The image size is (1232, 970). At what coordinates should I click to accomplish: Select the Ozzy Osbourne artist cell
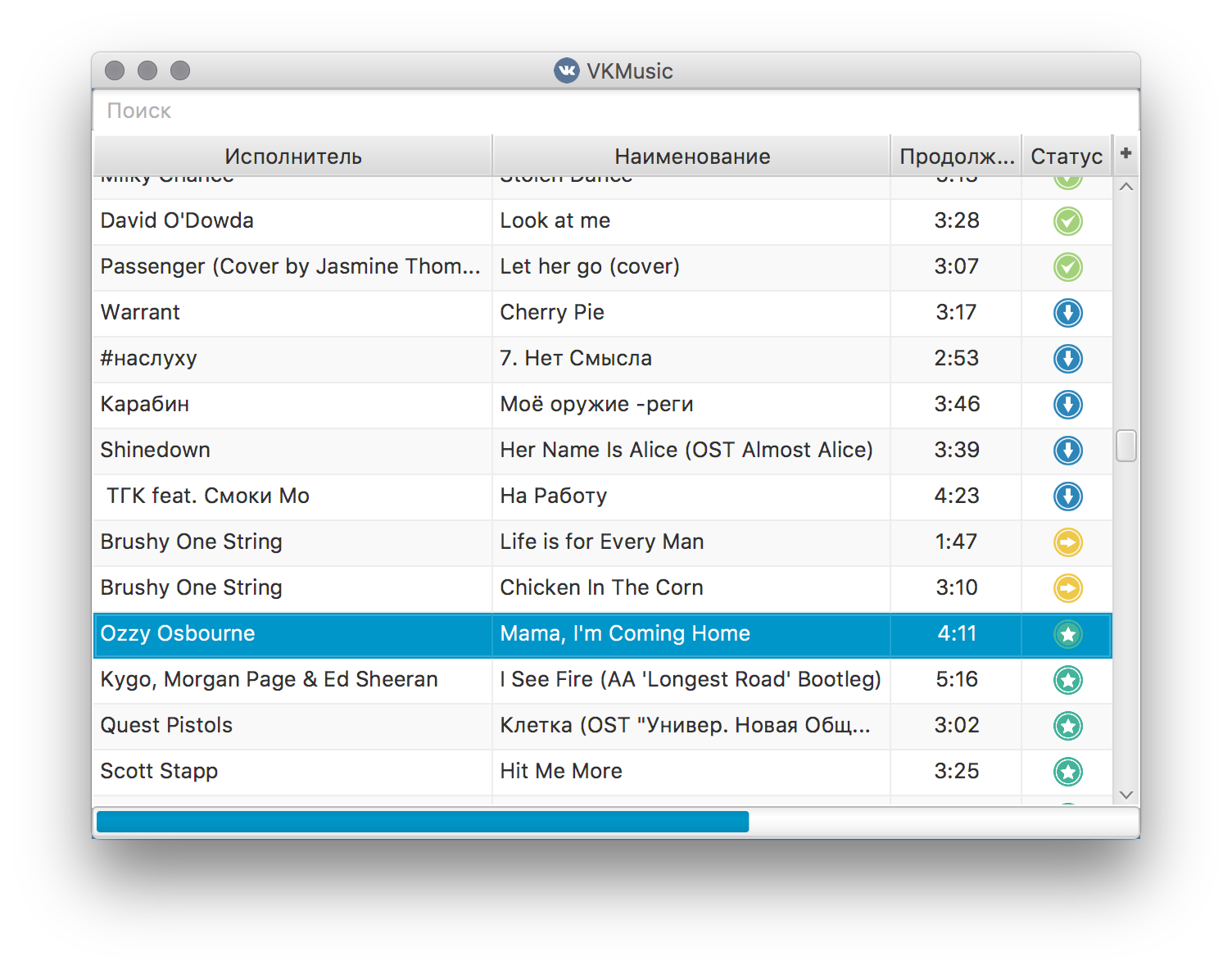coord(292,634)
